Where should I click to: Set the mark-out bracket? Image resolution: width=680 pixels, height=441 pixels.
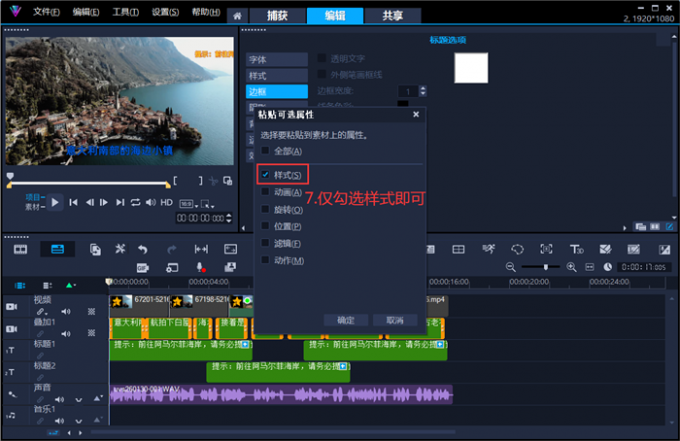[200, 181]
